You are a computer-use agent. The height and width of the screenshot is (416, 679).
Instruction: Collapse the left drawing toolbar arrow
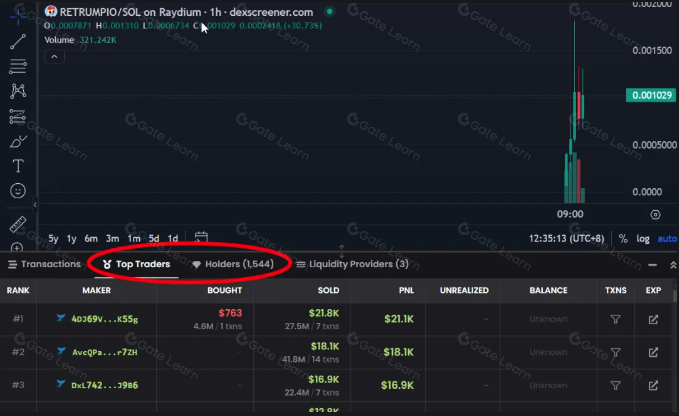[x=35, y=204]
